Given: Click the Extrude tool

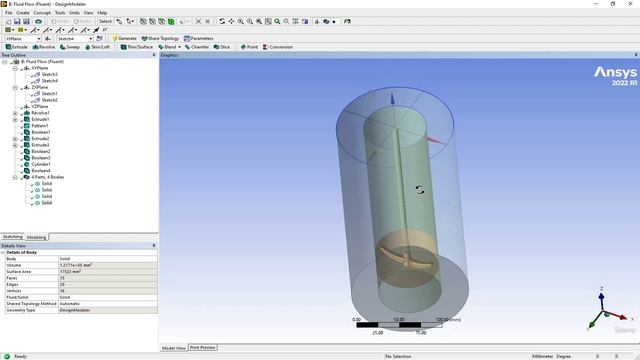Looking at the screenshot, I should [17, 47].
